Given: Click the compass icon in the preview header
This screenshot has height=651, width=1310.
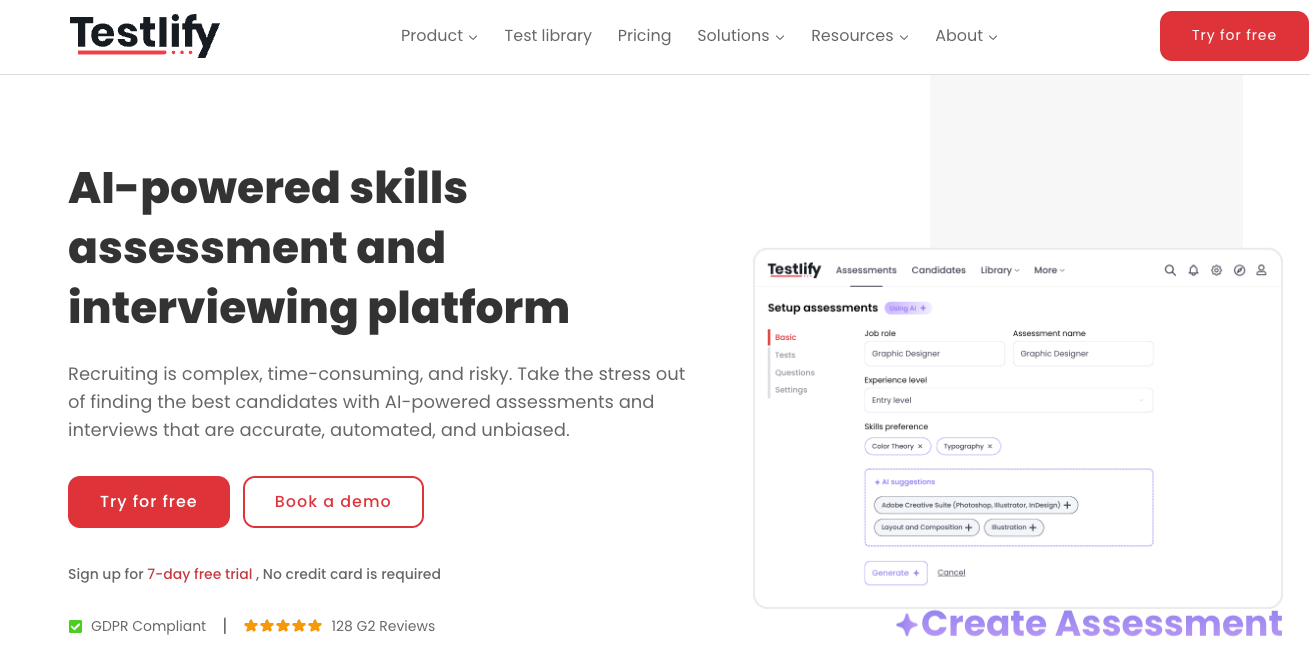Looking at the screenshot, I should coord(1239,270).
